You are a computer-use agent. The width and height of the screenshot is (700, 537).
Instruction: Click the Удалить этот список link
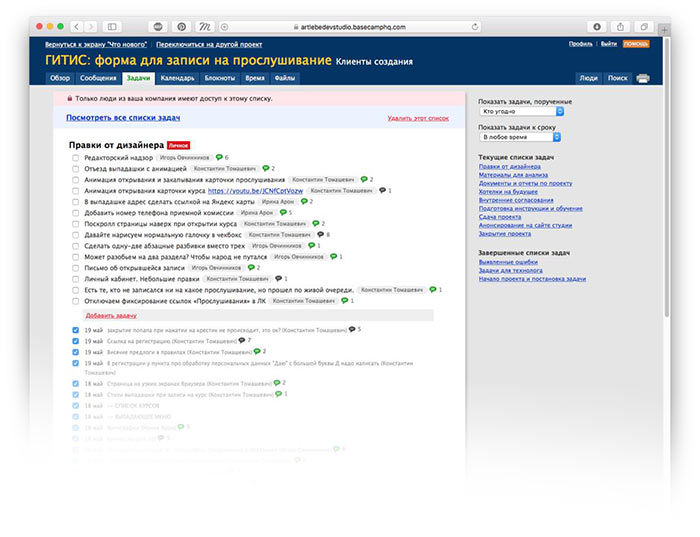click(419, 118)
